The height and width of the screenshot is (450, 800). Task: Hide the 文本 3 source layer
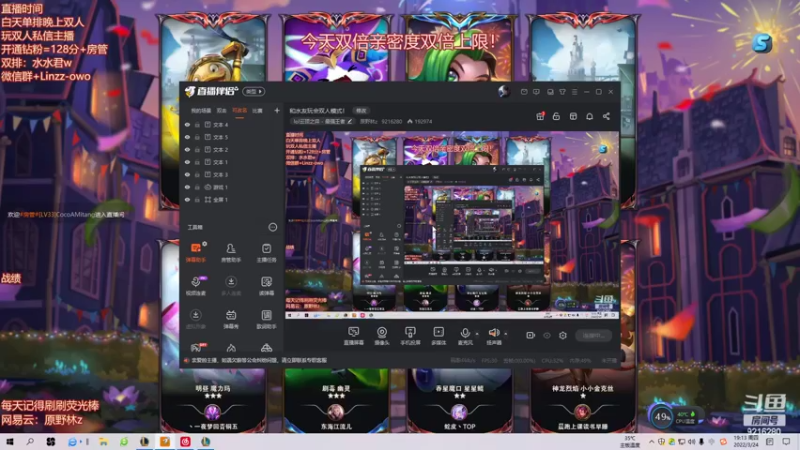(x=187, y=174)
